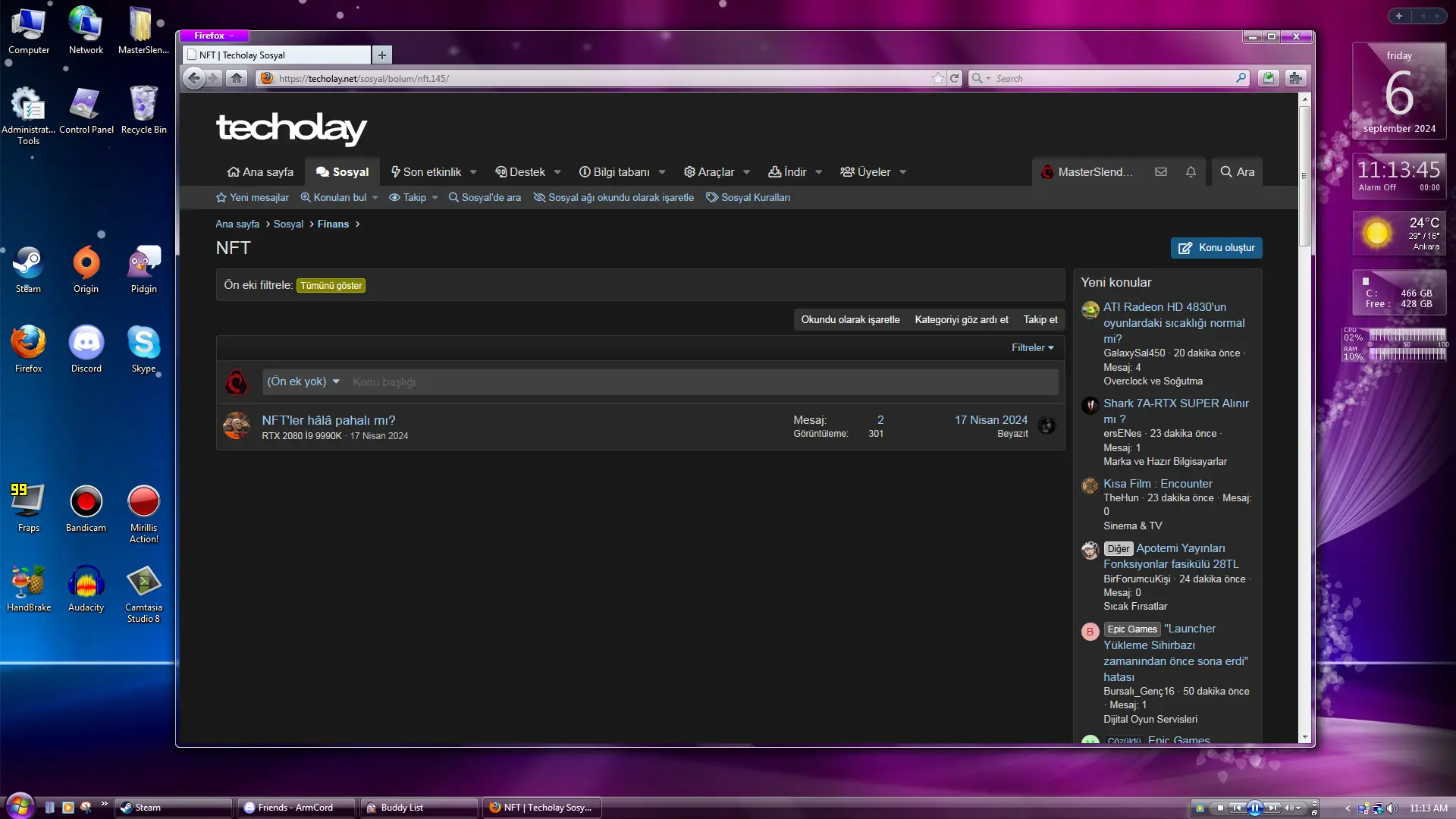Select the Skype desktop icon
This screenshot has width=1456, height=819.
coord(143,349)
